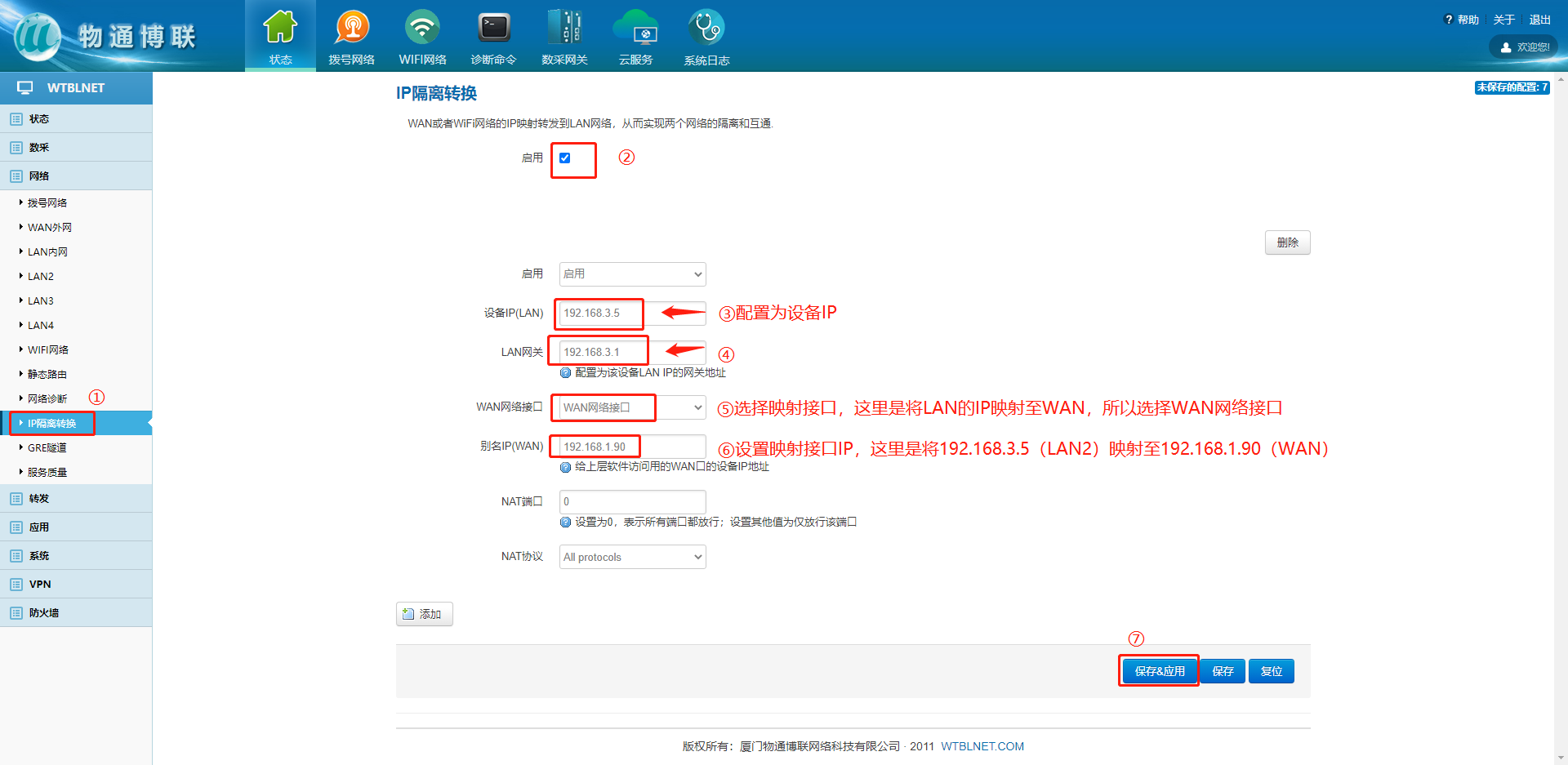Toggle the 启用 enable checkbox
The width and height of the screenshot is (1568, 765).
point(565,158)
